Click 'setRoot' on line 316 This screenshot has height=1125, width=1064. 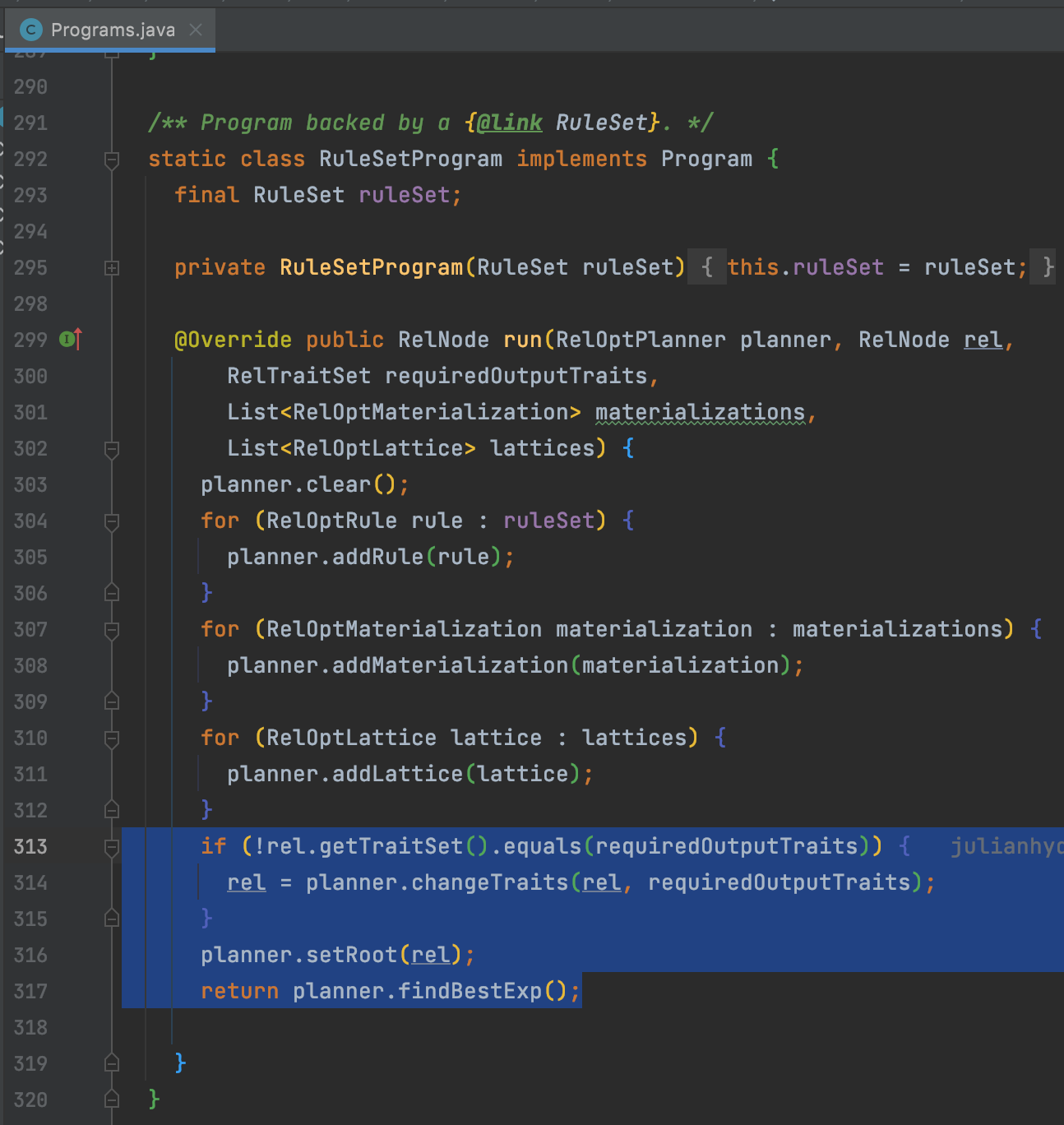(x=351, y=955)
